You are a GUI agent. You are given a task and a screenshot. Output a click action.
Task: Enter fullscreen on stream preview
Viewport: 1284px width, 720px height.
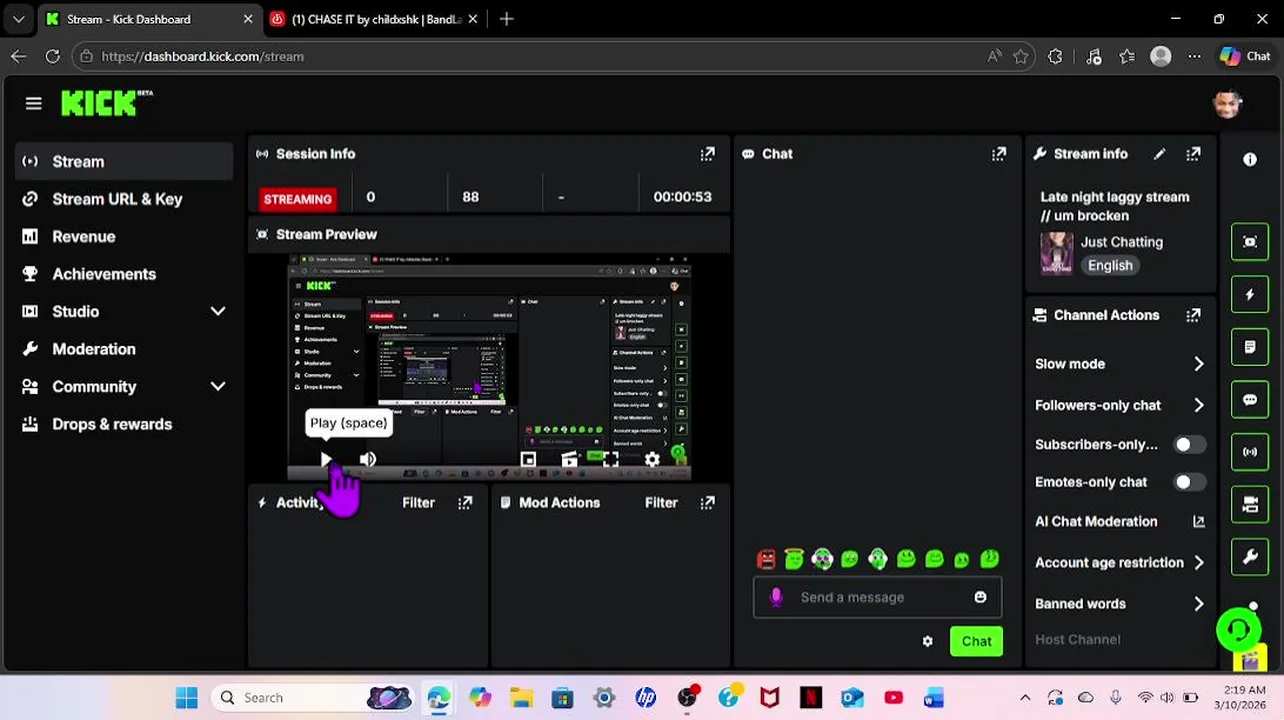pos(611,460)
